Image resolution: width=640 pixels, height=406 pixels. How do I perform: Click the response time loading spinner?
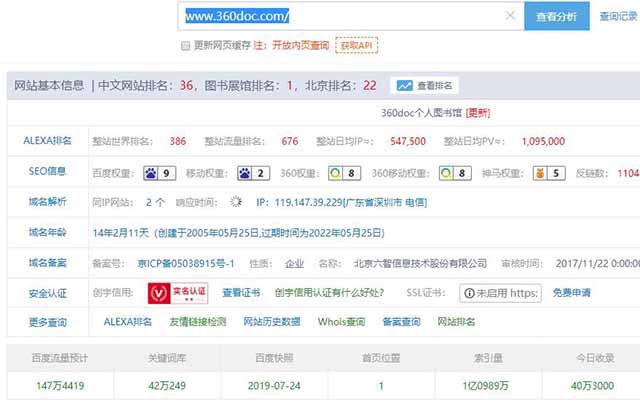[236, 202]
